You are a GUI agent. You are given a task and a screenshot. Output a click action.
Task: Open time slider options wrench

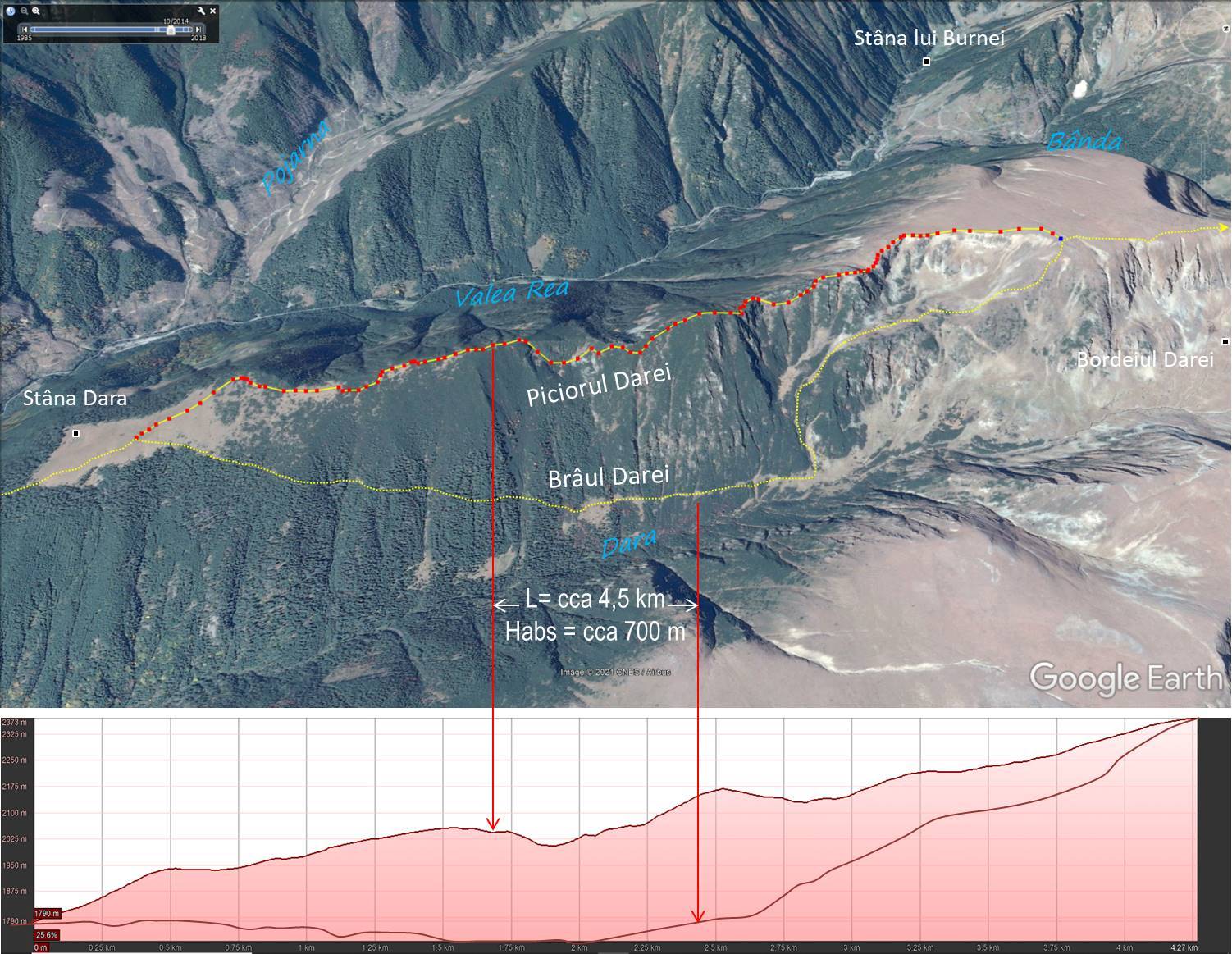coord(202,11)
